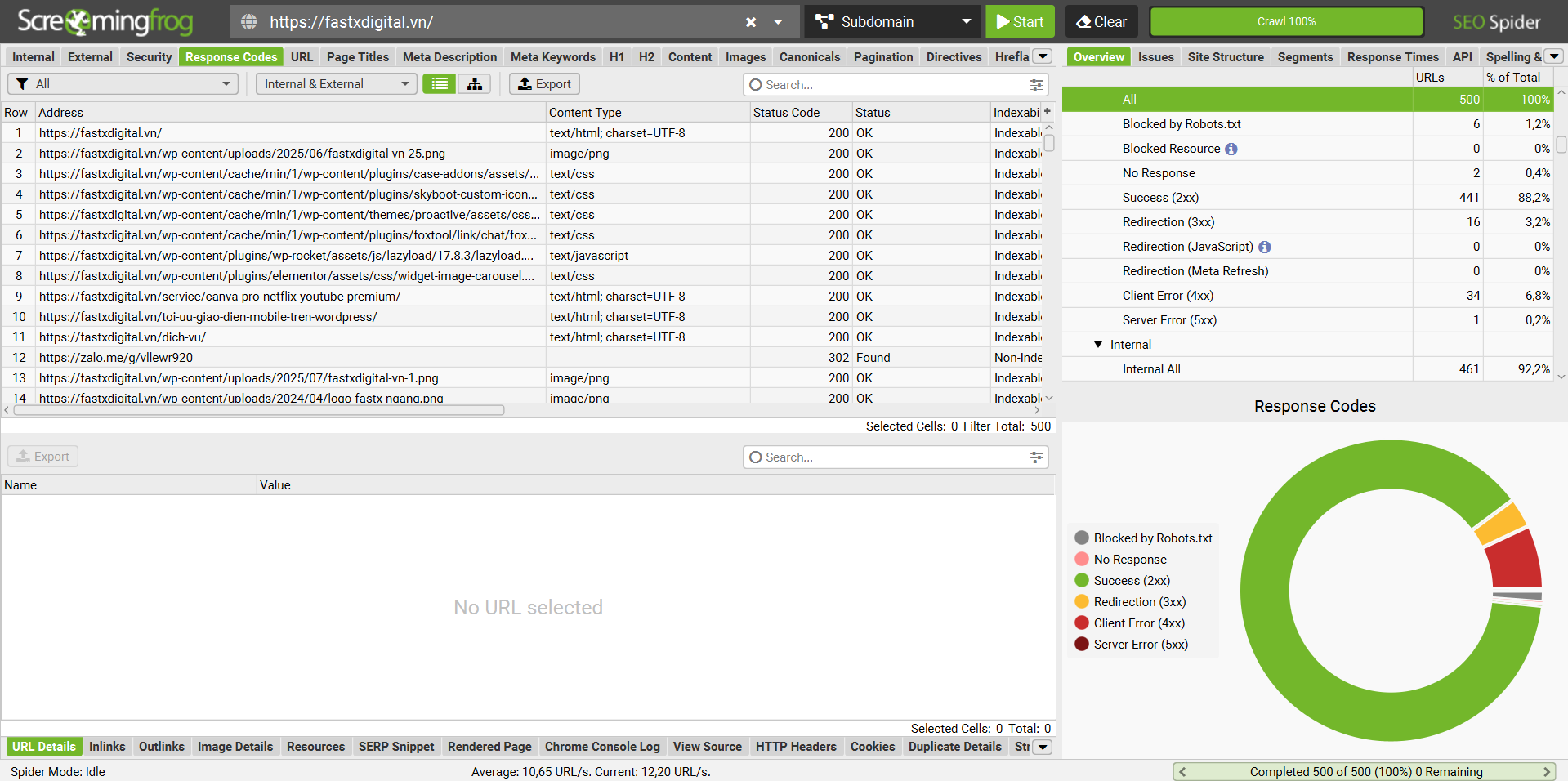
Task: Select the row with https://zalo.me/g/vllewr920
Action: click(522, 358)
